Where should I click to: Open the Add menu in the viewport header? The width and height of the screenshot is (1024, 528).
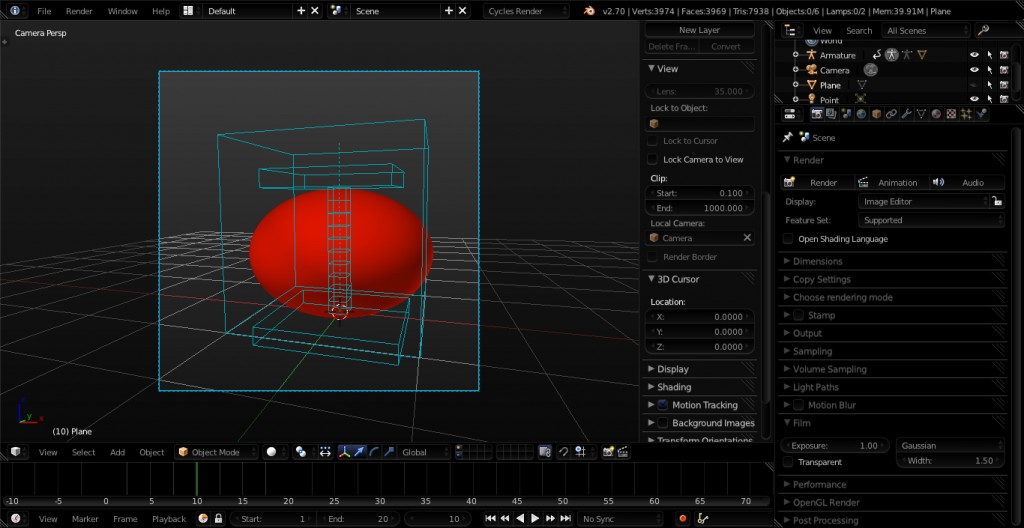(117, 452)
